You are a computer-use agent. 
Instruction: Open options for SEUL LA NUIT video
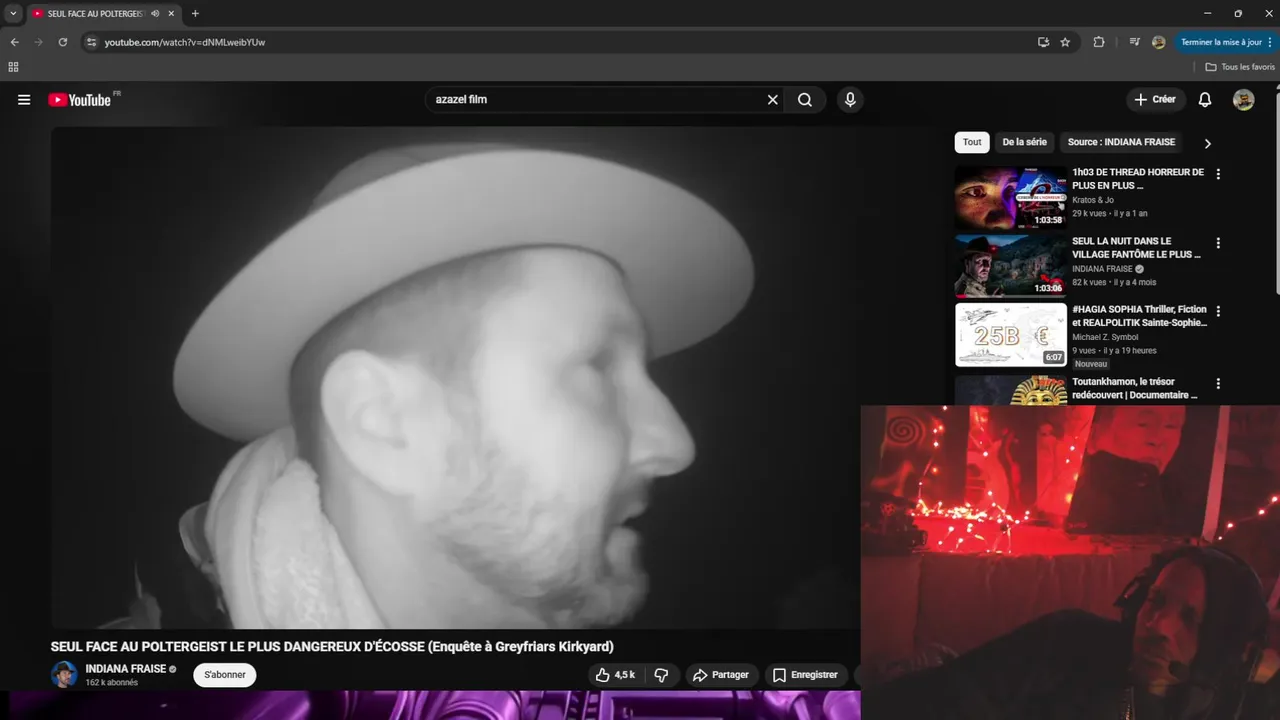click(x=1218, y=243)
